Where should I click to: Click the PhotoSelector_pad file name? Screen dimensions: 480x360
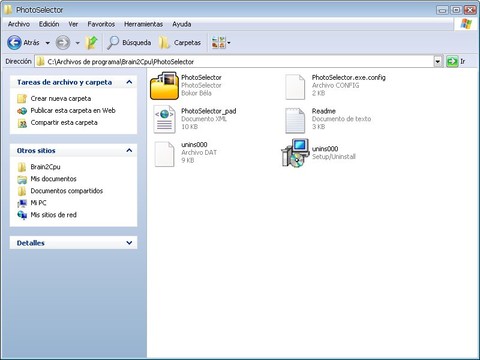pos(209,111)
